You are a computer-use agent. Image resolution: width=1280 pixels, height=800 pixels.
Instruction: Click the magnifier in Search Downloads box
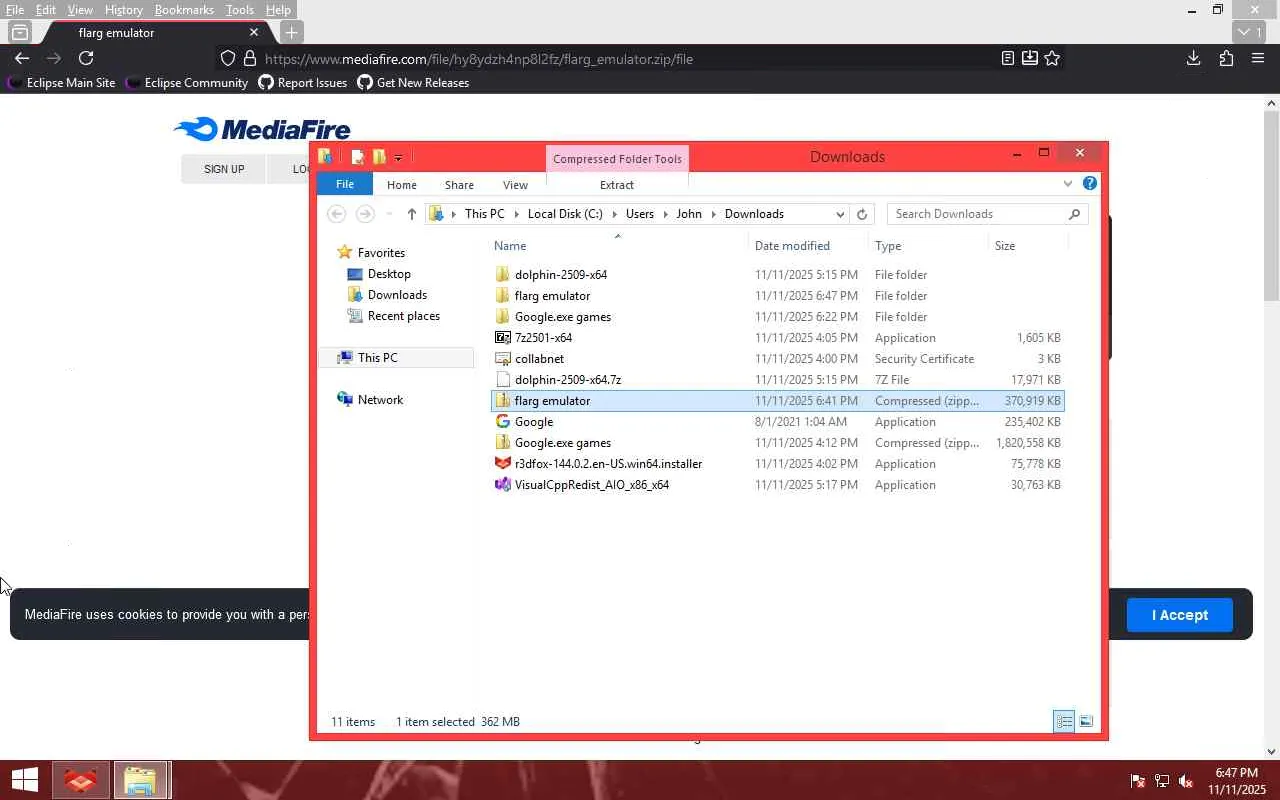1075,214
